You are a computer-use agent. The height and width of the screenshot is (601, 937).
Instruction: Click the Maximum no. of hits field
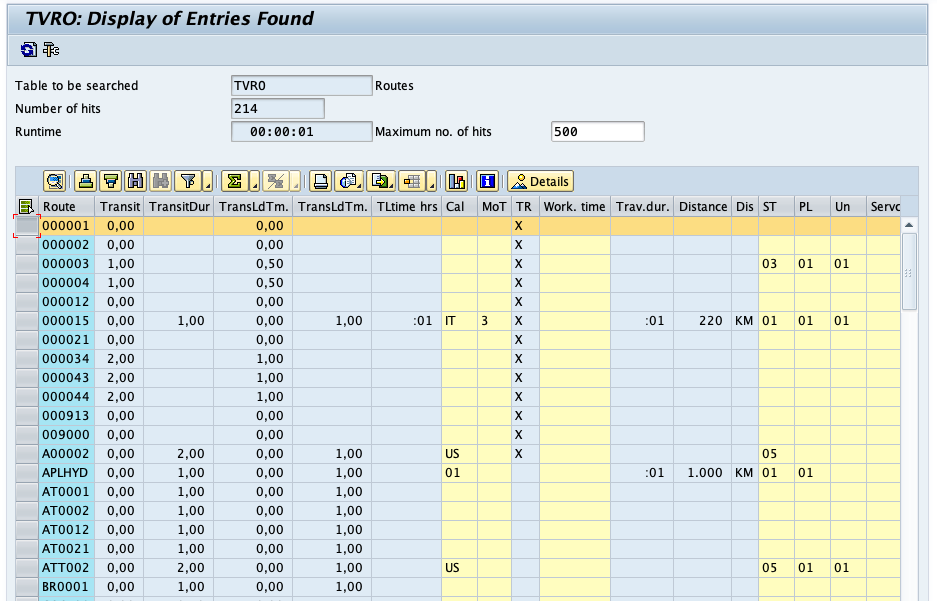[x=598, y=131]
